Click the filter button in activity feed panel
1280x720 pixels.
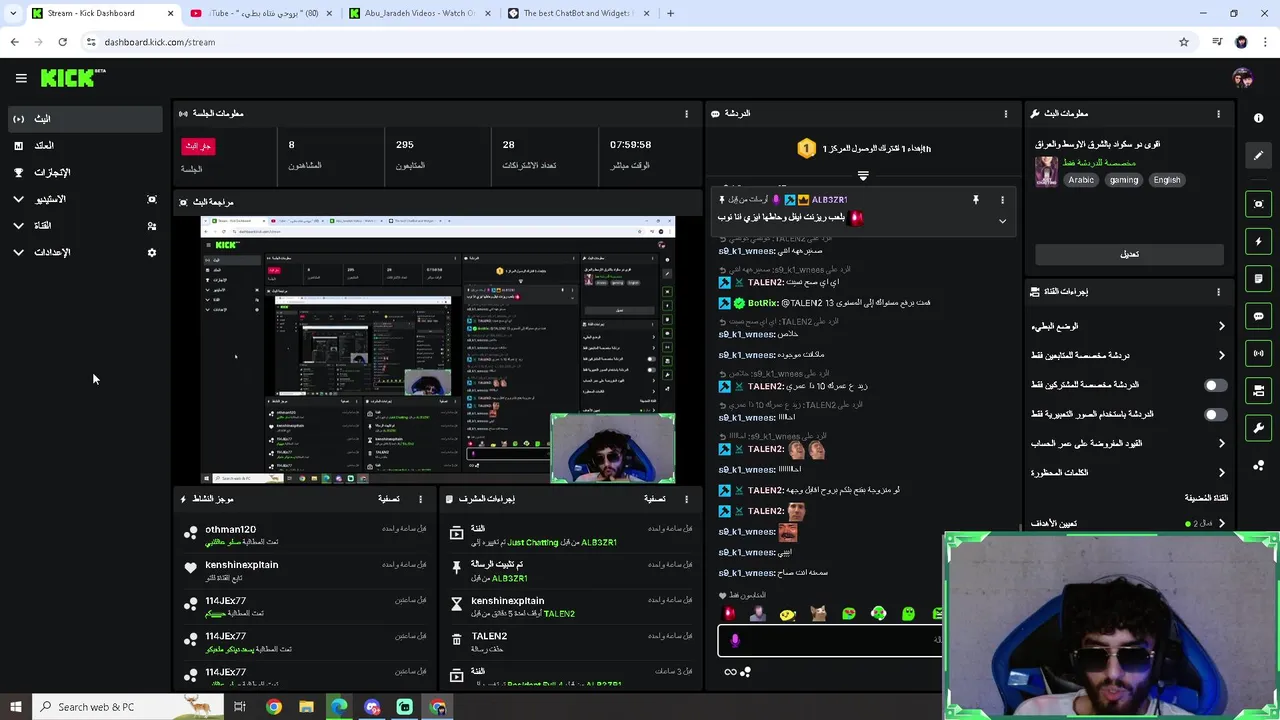tap(389, 499)
